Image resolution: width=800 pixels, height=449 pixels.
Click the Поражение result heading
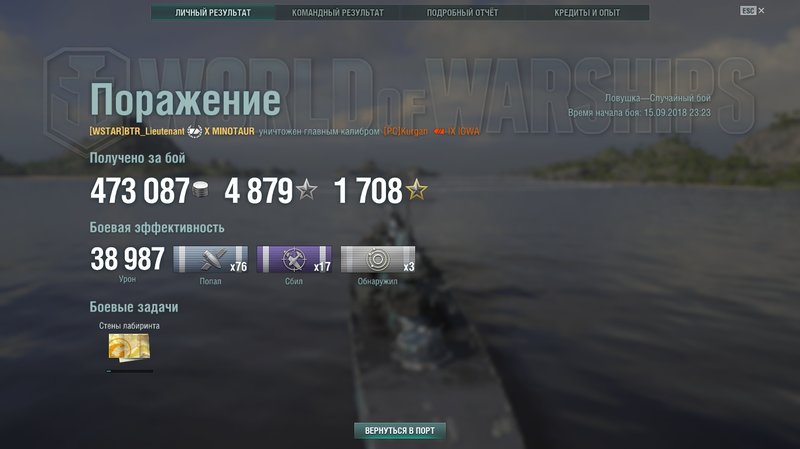(186, 100)
